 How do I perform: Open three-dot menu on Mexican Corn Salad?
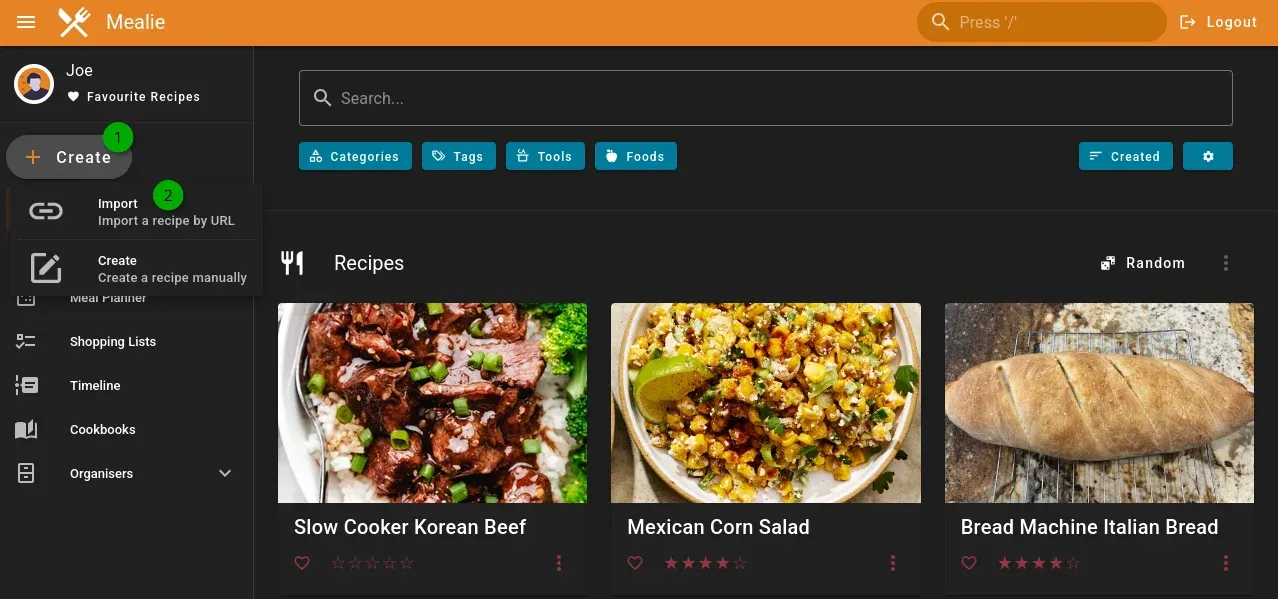[893, 563]
